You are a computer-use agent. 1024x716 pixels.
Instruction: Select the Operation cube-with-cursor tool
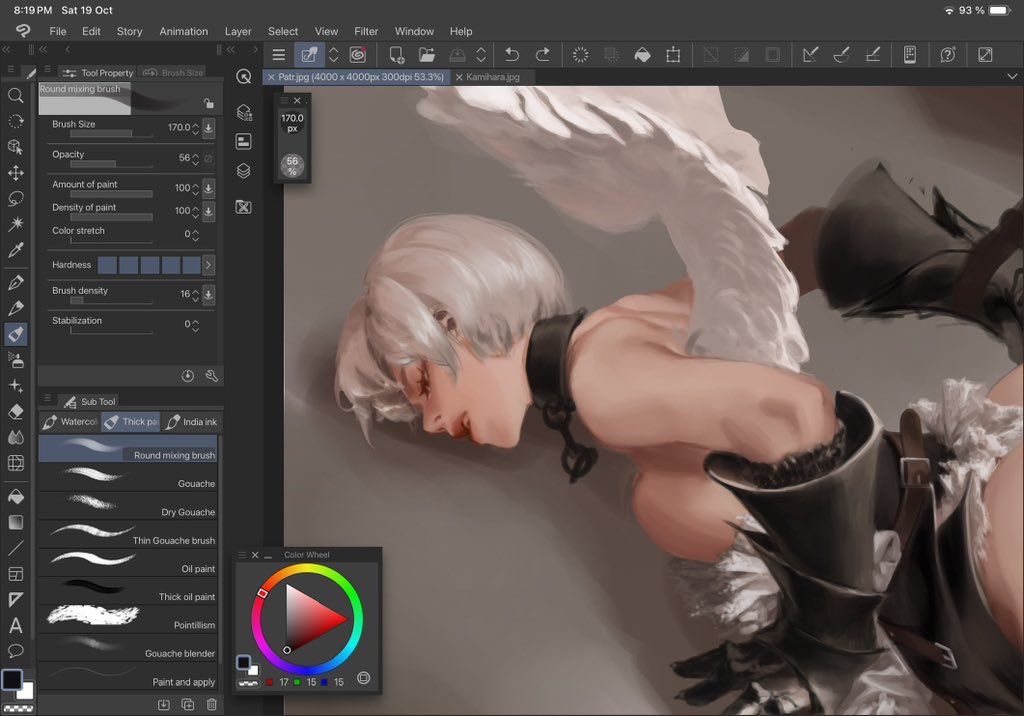point(16,147)
